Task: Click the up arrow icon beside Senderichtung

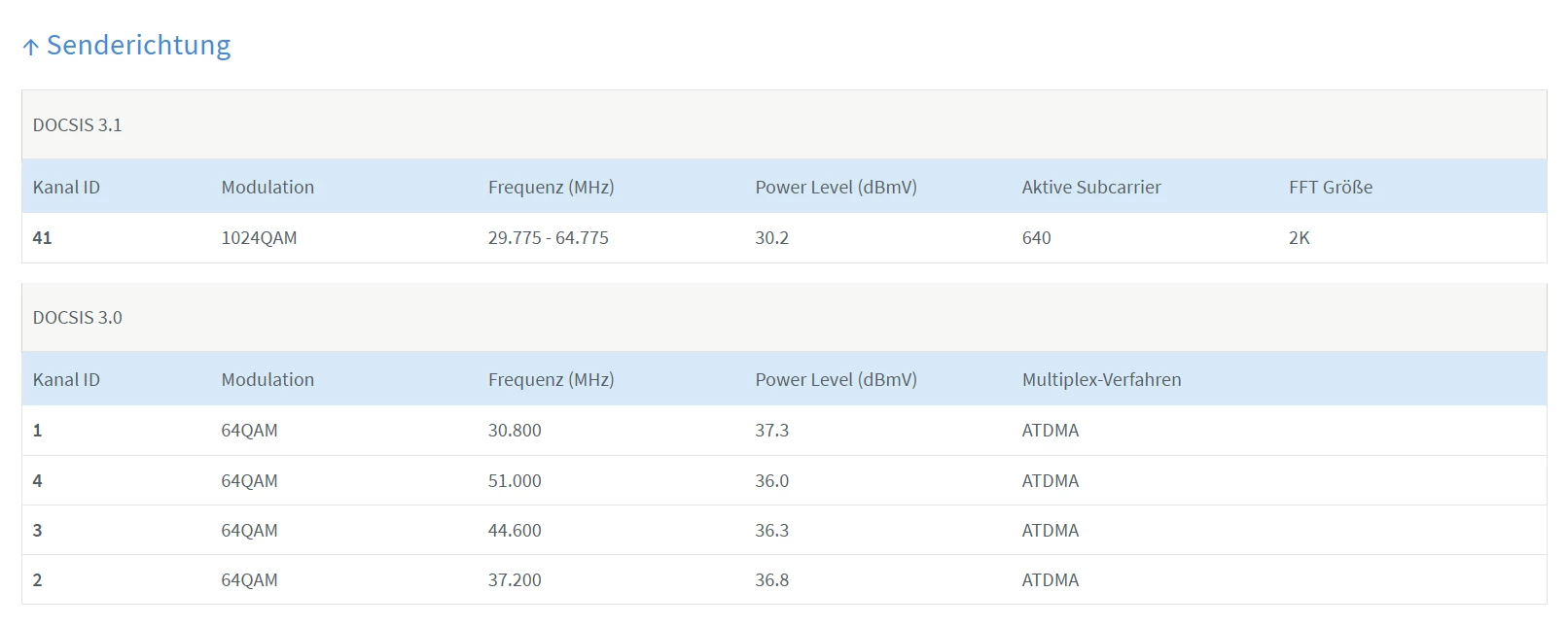Action: (31, 47)
